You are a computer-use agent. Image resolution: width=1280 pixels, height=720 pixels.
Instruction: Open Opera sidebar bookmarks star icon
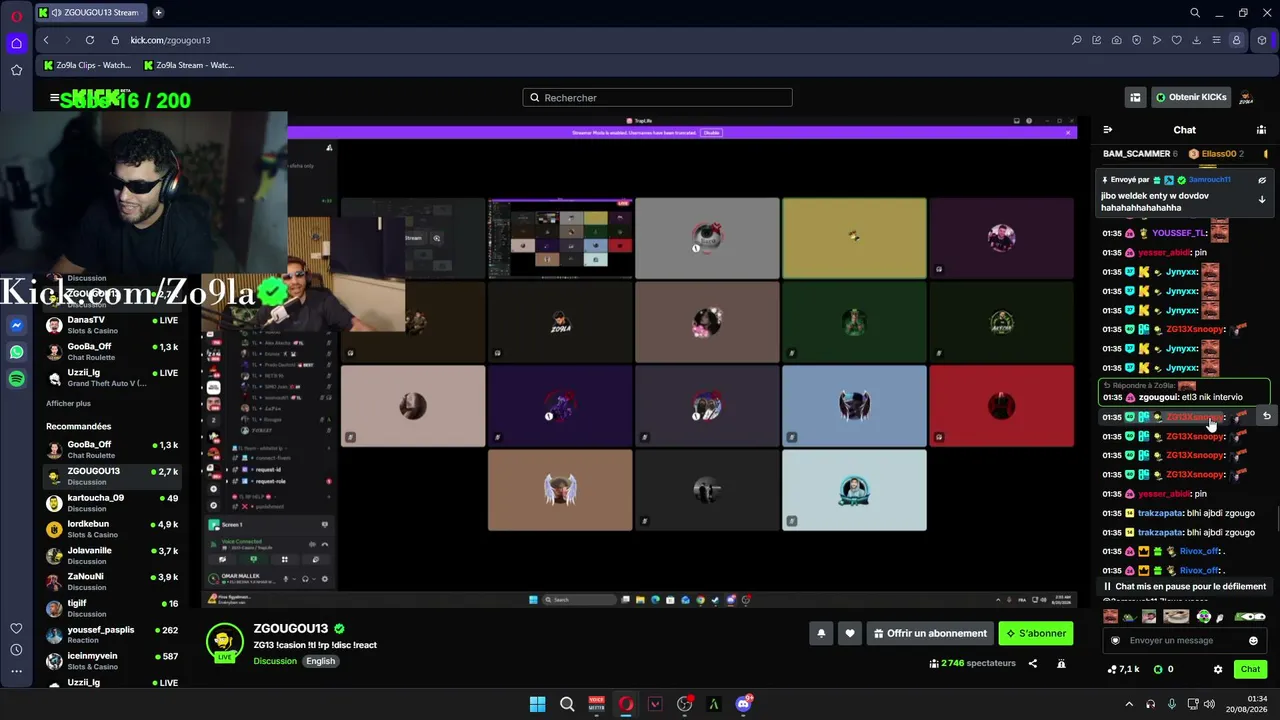[16, 70]
